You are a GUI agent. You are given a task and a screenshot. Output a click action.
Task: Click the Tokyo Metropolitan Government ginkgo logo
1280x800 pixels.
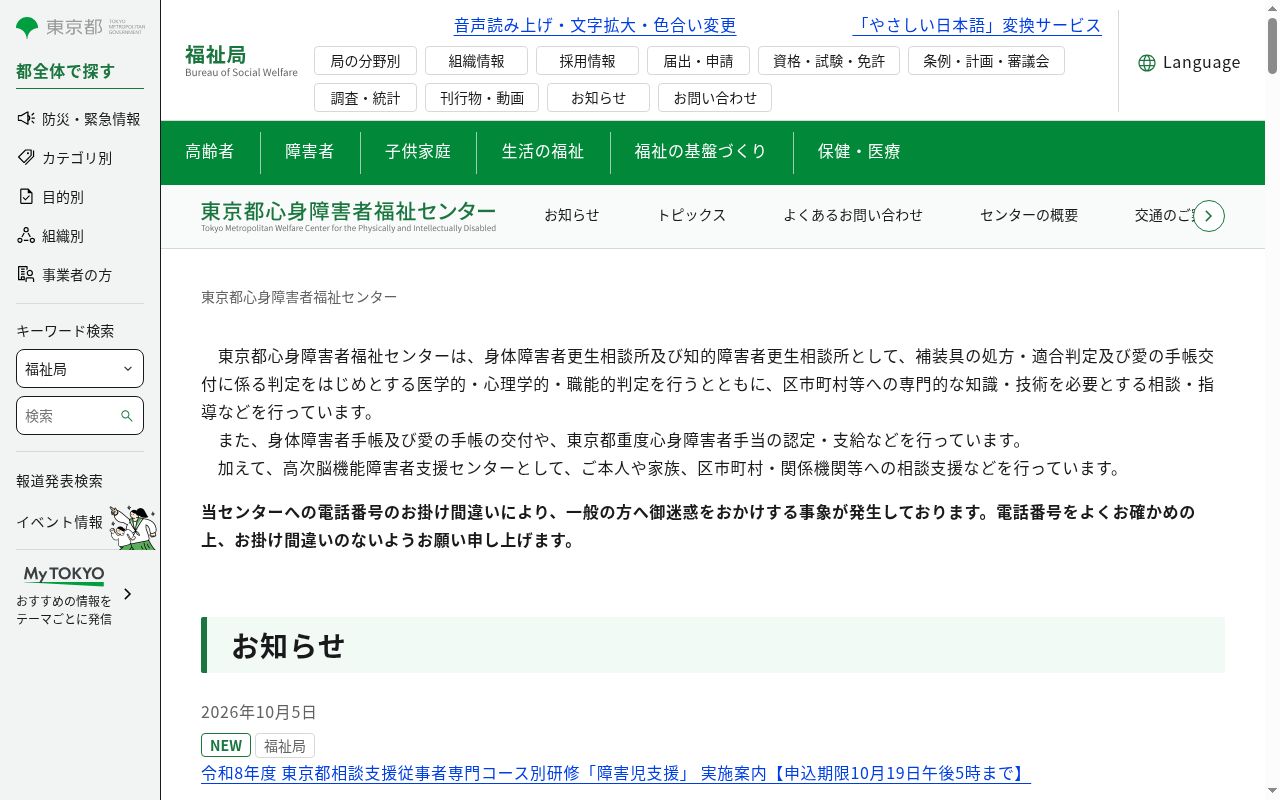[80, 27]
